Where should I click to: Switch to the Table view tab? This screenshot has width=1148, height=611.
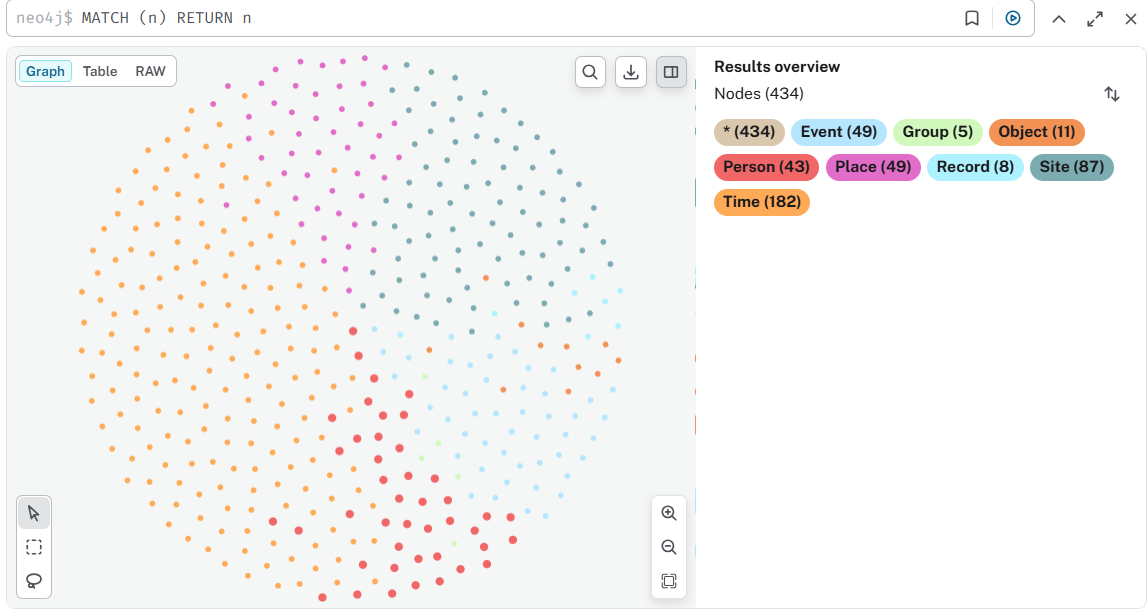click(x=100, y=71)
